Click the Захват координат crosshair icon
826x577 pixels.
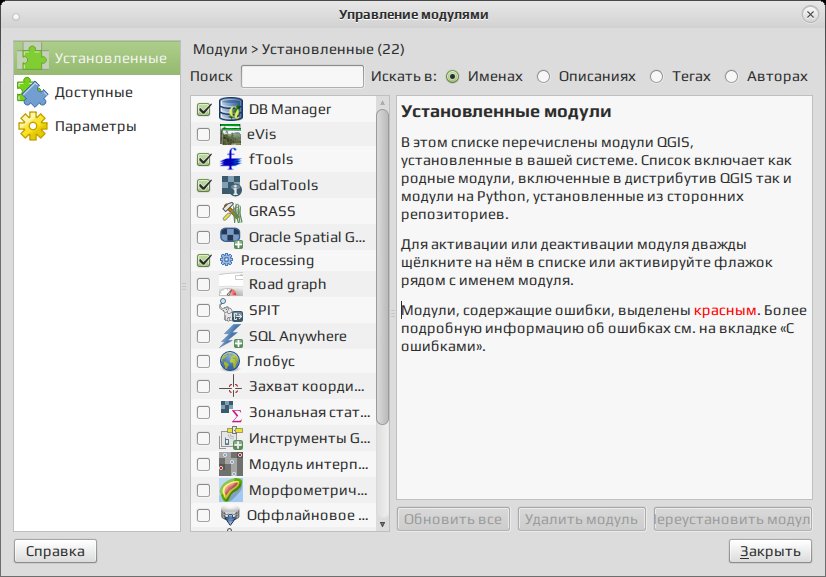(x=231, y=387)
